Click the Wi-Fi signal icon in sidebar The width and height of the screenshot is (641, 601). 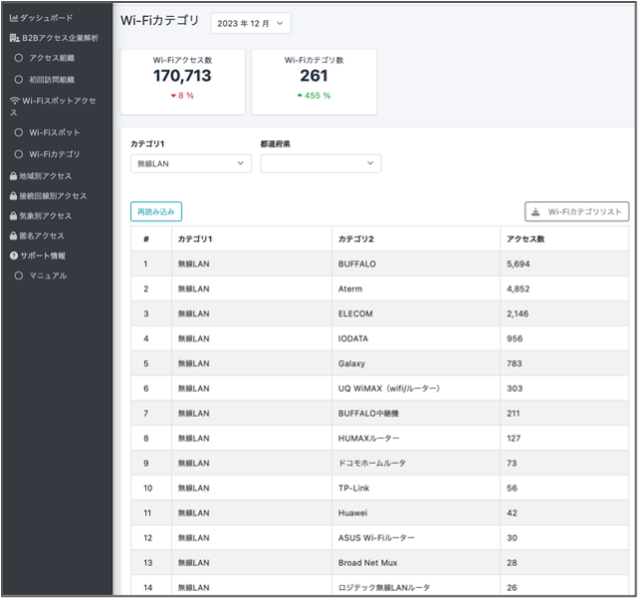coord(15,101)
